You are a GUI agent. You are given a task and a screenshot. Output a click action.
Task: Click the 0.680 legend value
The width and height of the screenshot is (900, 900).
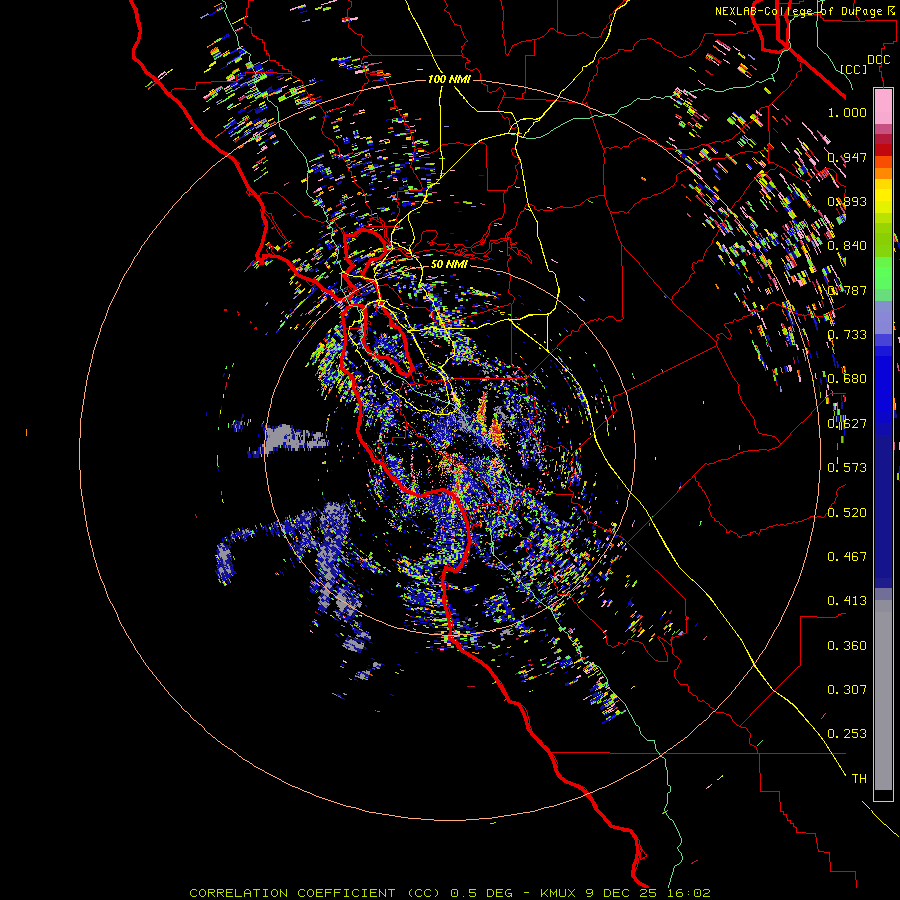(847, 379)
